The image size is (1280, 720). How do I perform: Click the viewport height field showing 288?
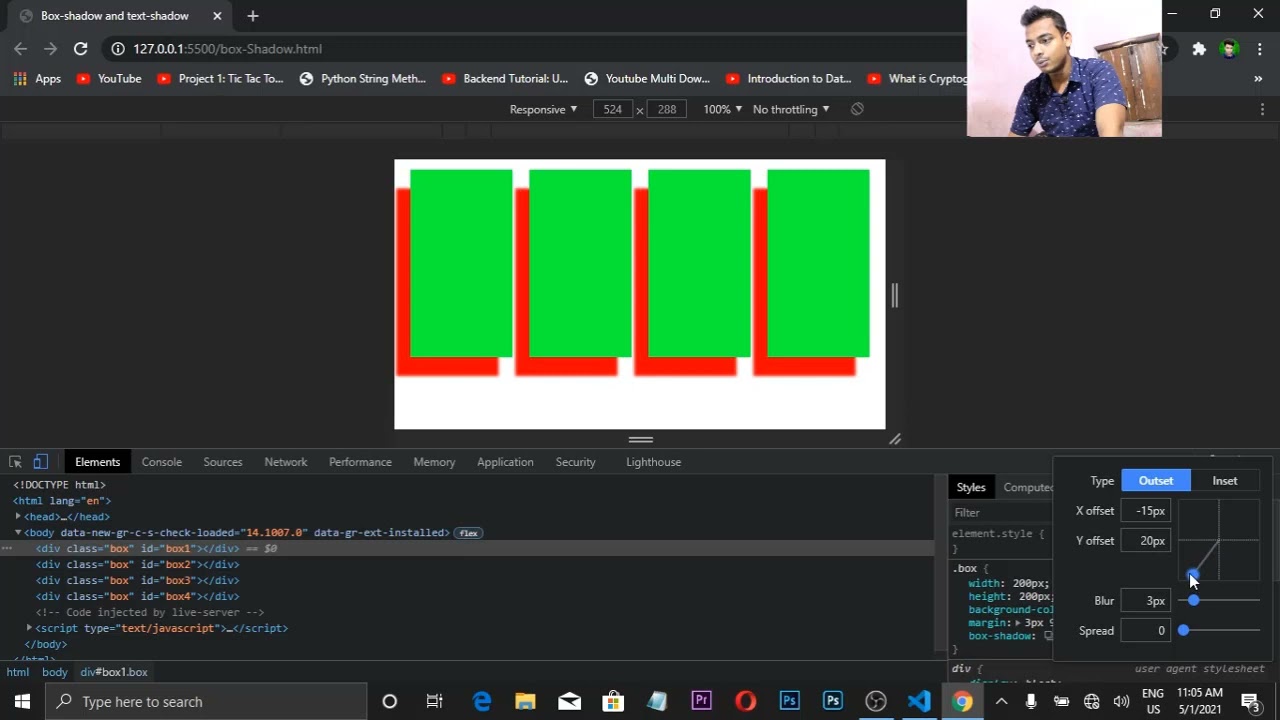[667, 109]
